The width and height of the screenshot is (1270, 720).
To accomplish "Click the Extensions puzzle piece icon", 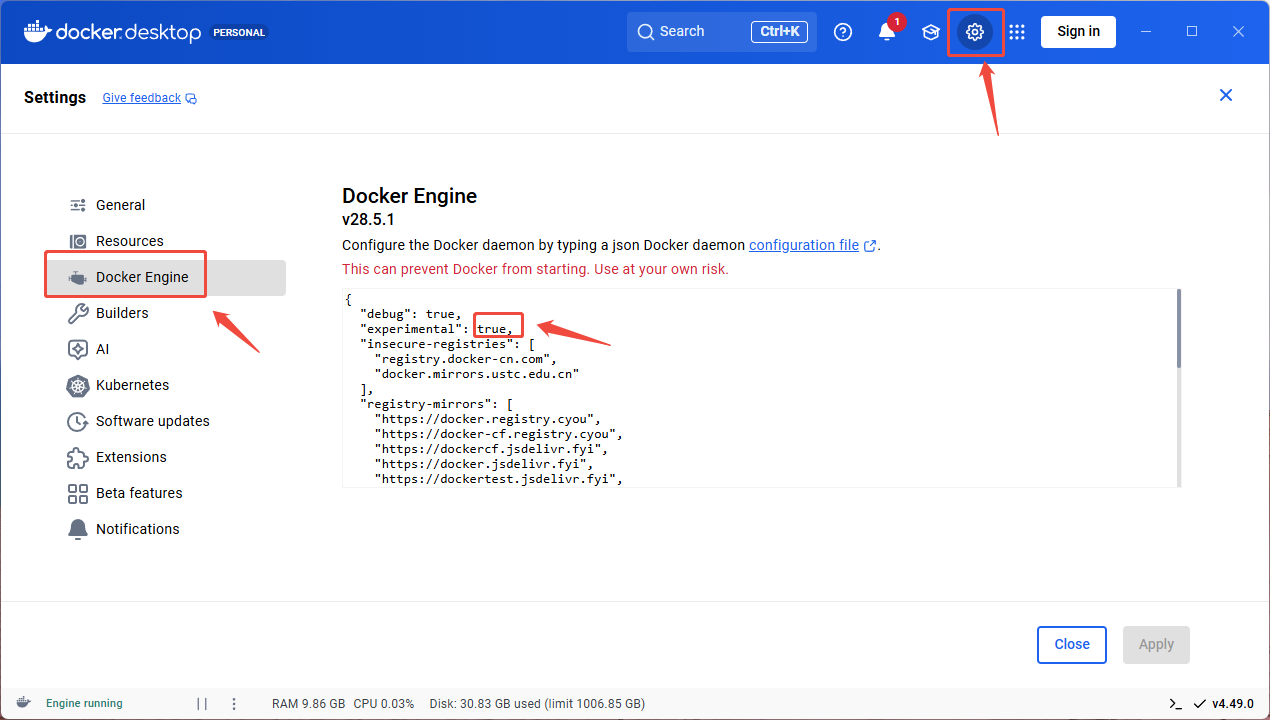I will pyautogui.click(x=78, y=457).
